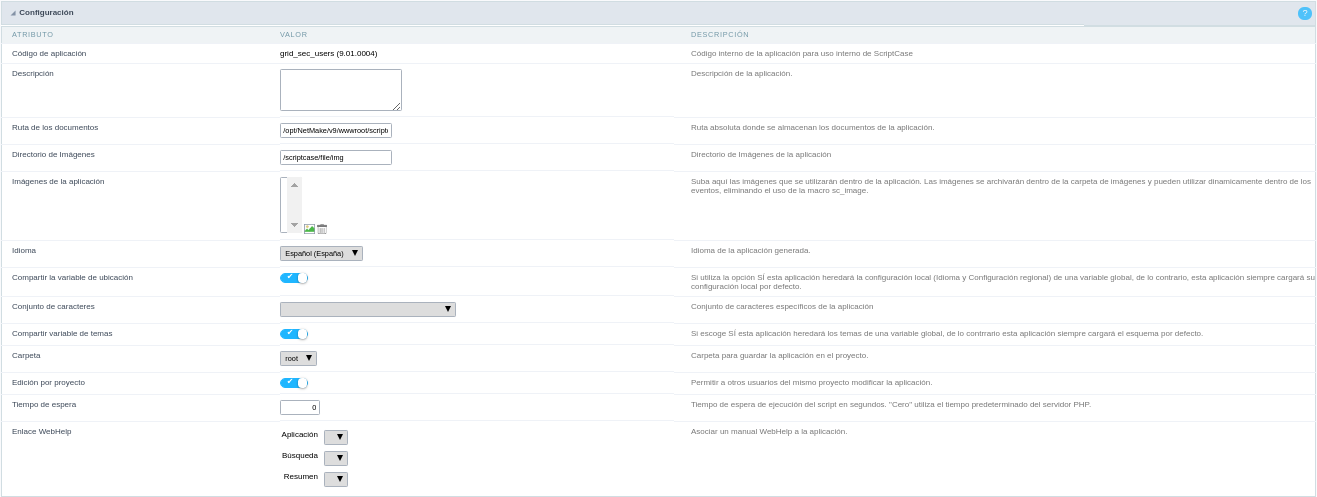Open the Carpeta dropdown set to root
This screenshot has height=497, width=1317.
[298, 358]
